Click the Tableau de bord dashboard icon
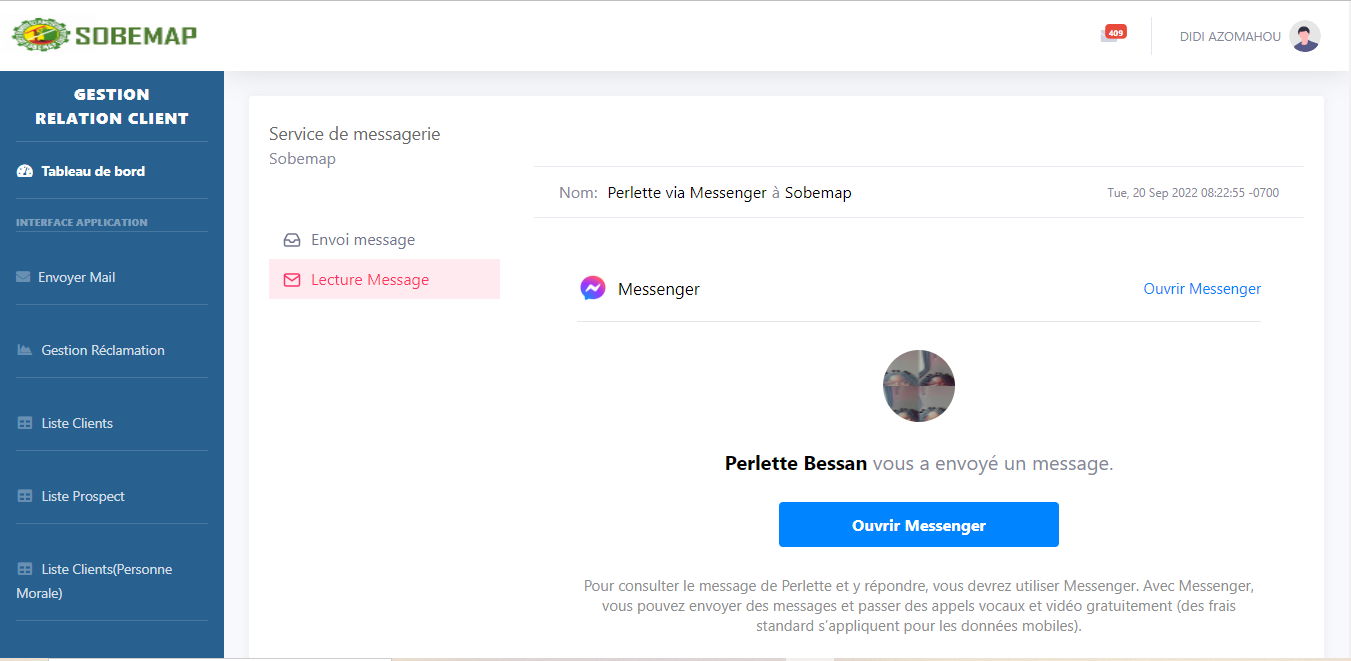The image size is (1351, 661). pyautogui.click(x=25, y=171)
